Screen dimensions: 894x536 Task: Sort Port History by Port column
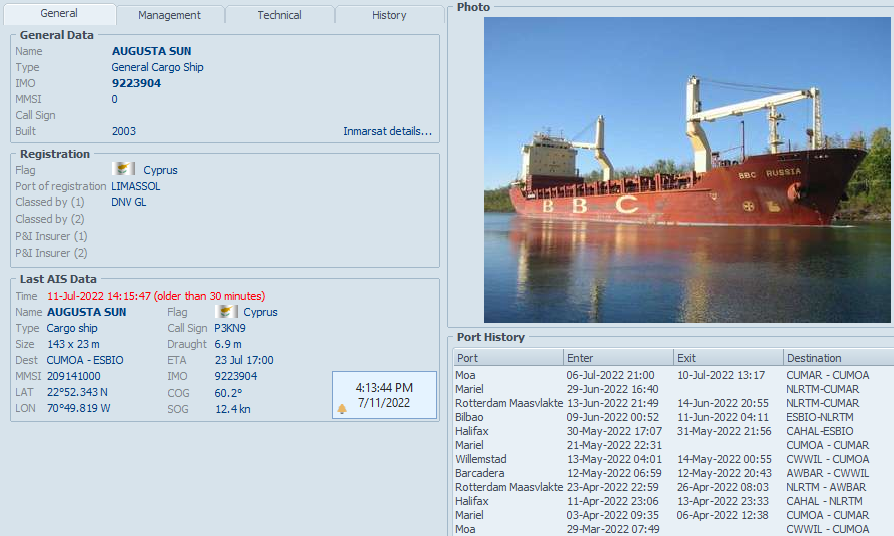[509, 358]
